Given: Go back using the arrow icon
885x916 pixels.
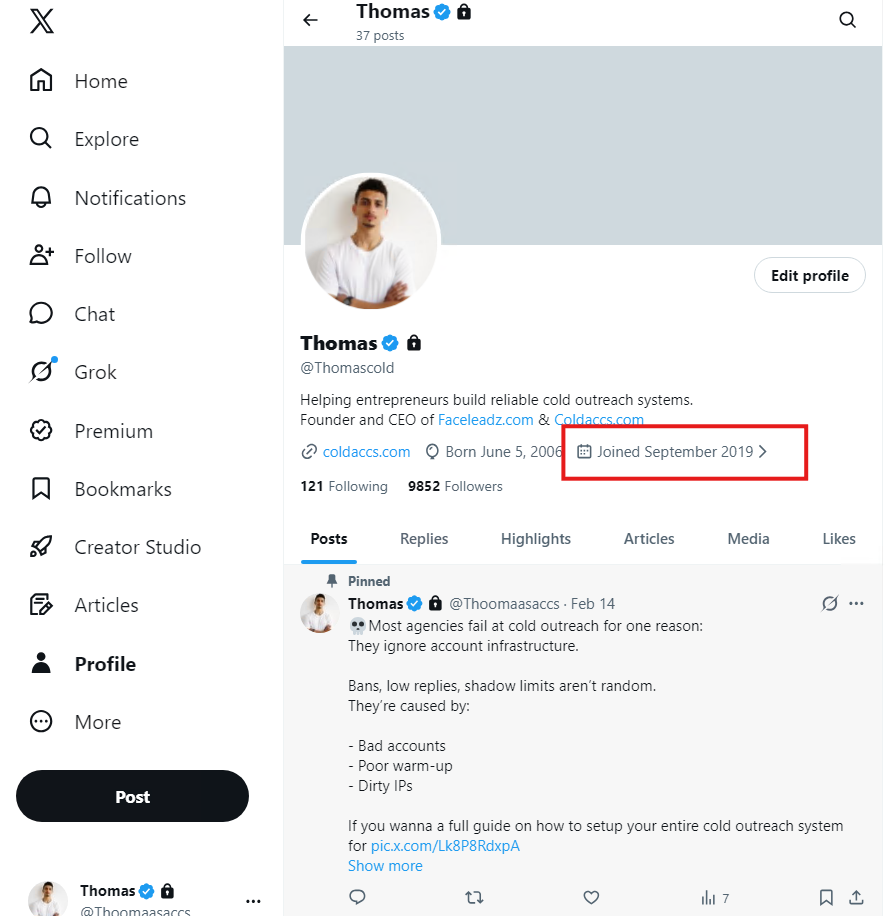Looking at the screenshot, I should coord(310,20).
